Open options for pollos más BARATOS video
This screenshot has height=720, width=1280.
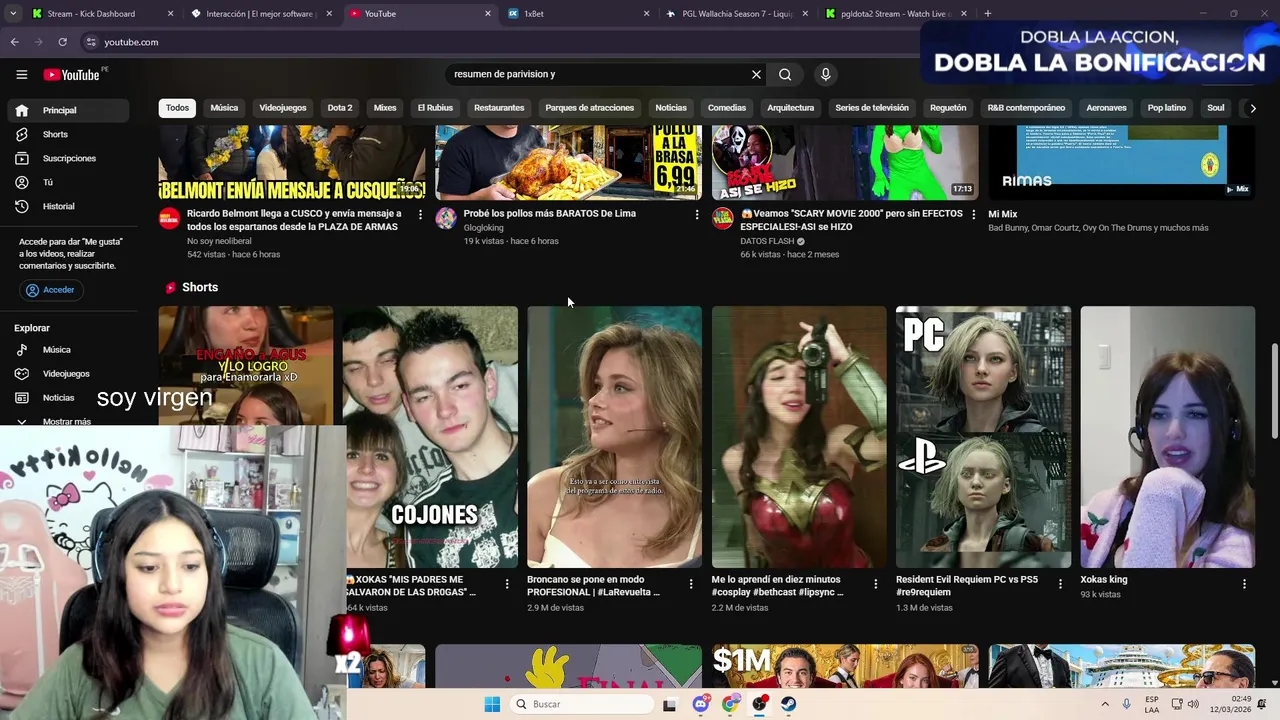click(x=697, y=214)
